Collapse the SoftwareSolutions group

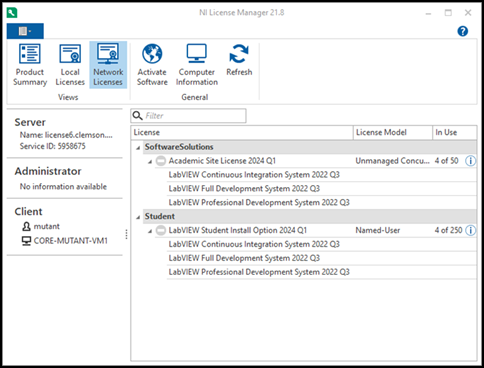(138, 147)
